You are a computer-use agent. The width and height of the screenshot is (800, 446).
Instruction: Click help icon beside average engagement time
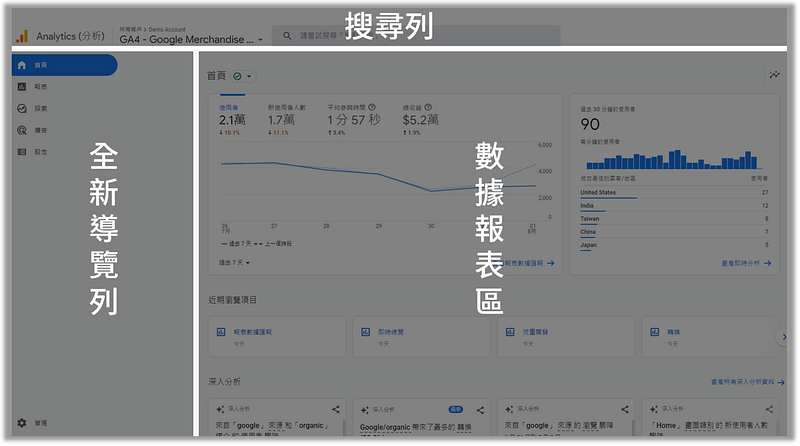click(x=372, y=107)
